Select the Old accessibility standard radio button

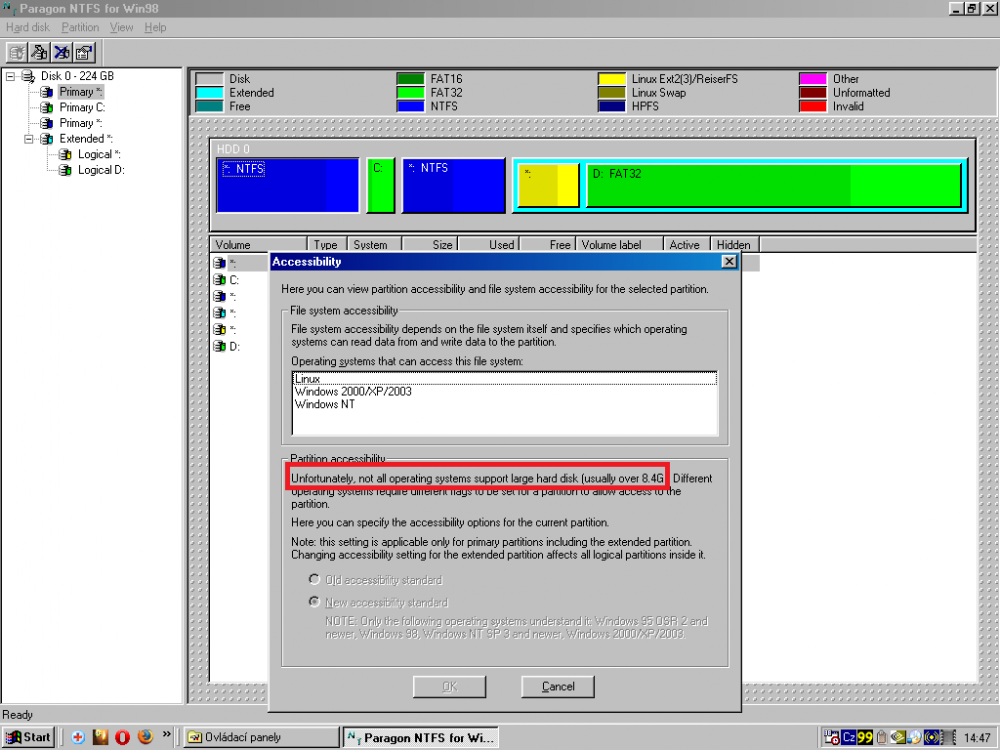tap(315, 580)
